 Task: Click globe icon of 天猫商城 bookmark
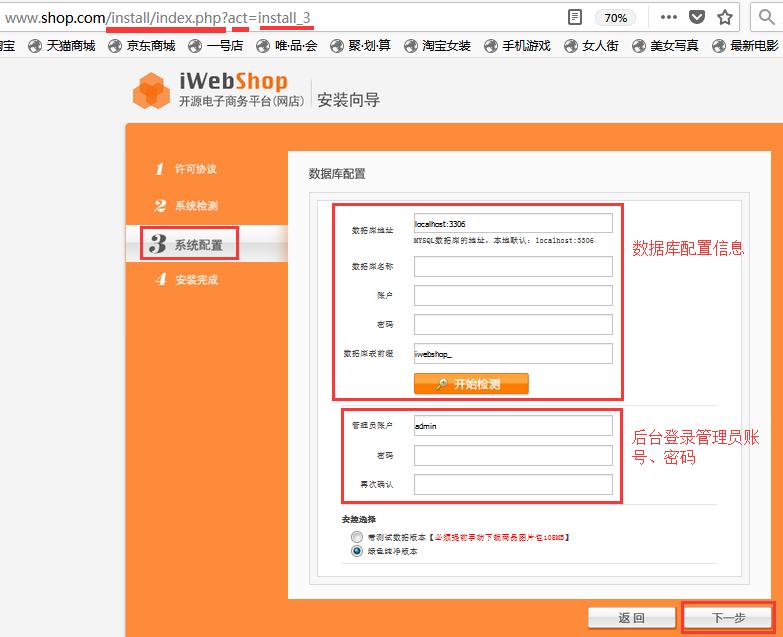35,46
